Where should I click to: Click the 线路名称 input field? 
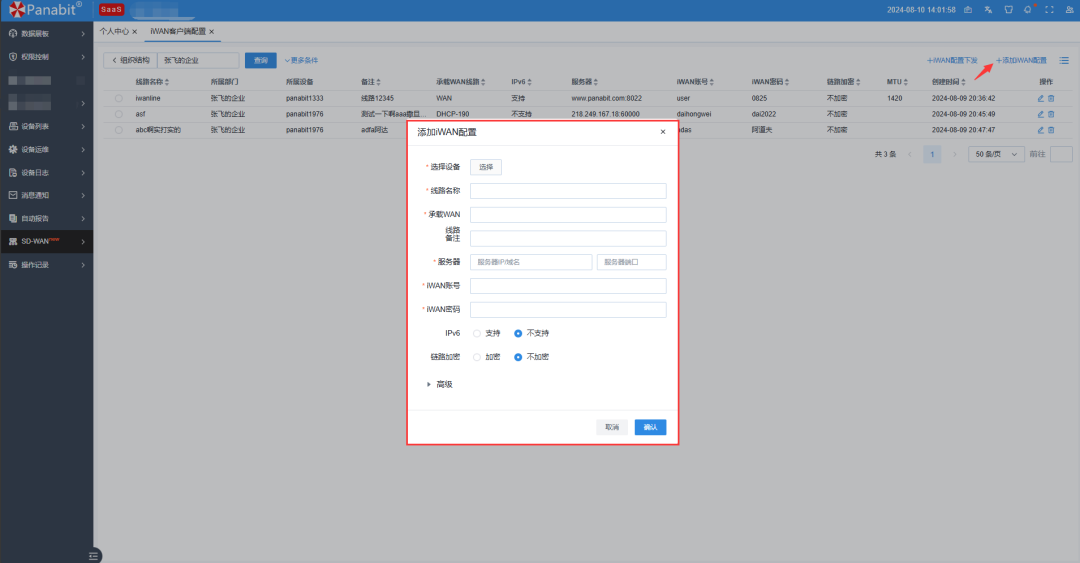click(x=568, y=191)
